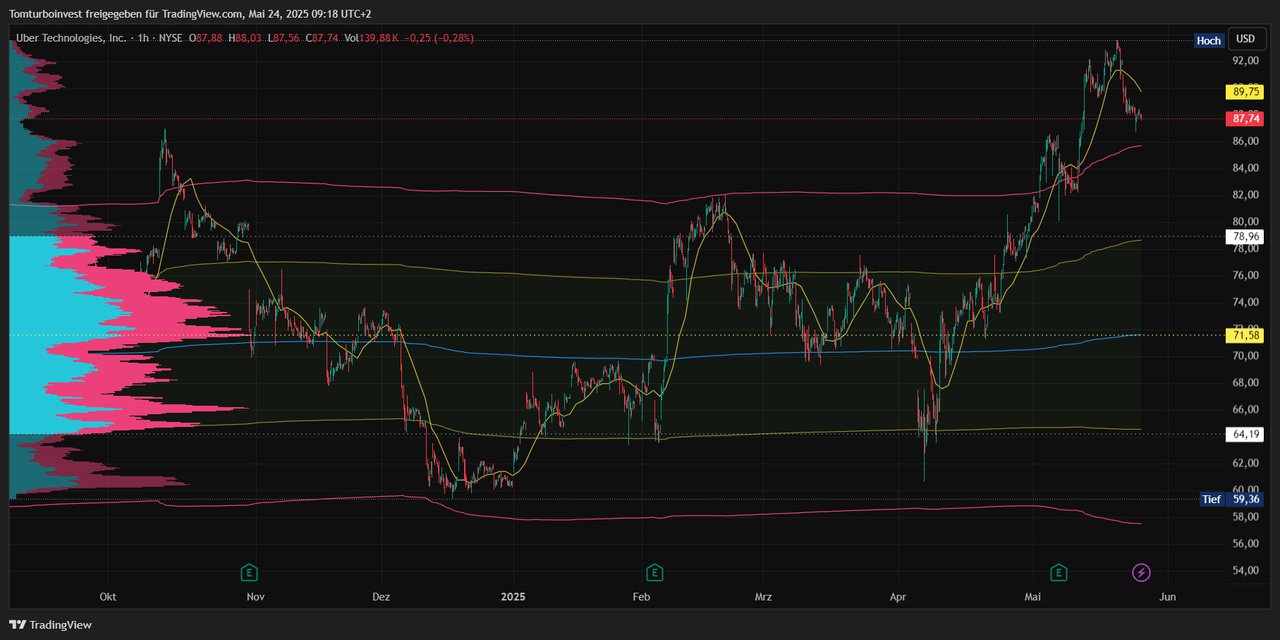
Task: Select the yellow 89,75 price tag
Action: pos(1246,91)
